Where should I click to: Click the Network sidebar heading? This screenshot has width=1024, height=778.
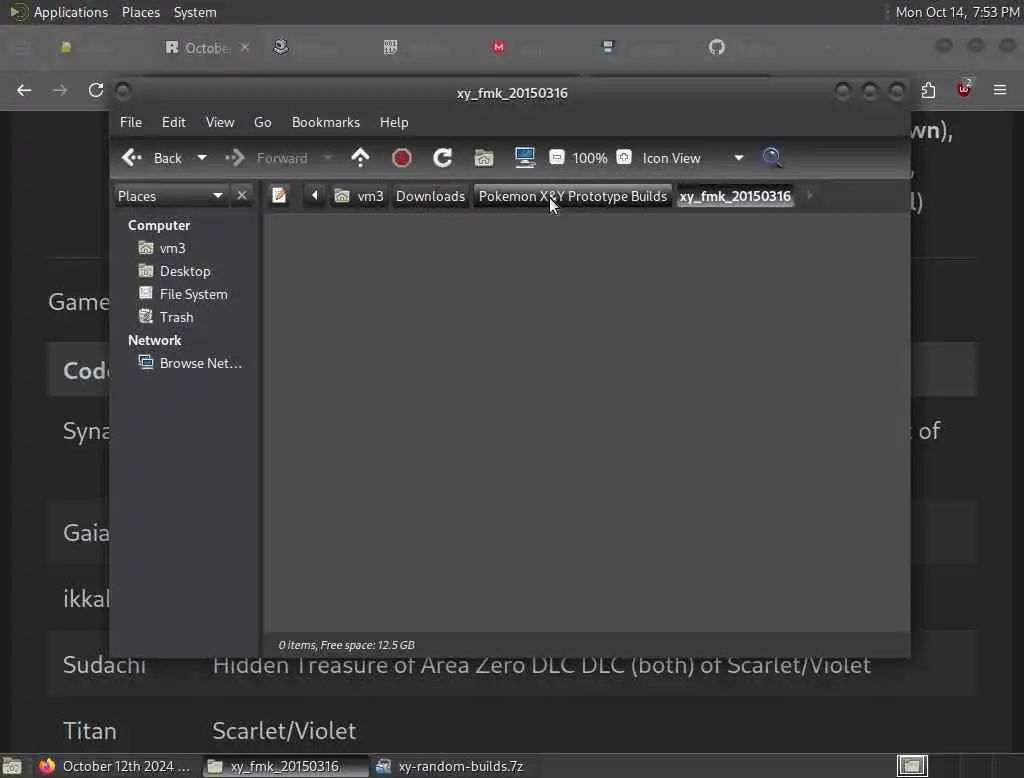[154, 340]
